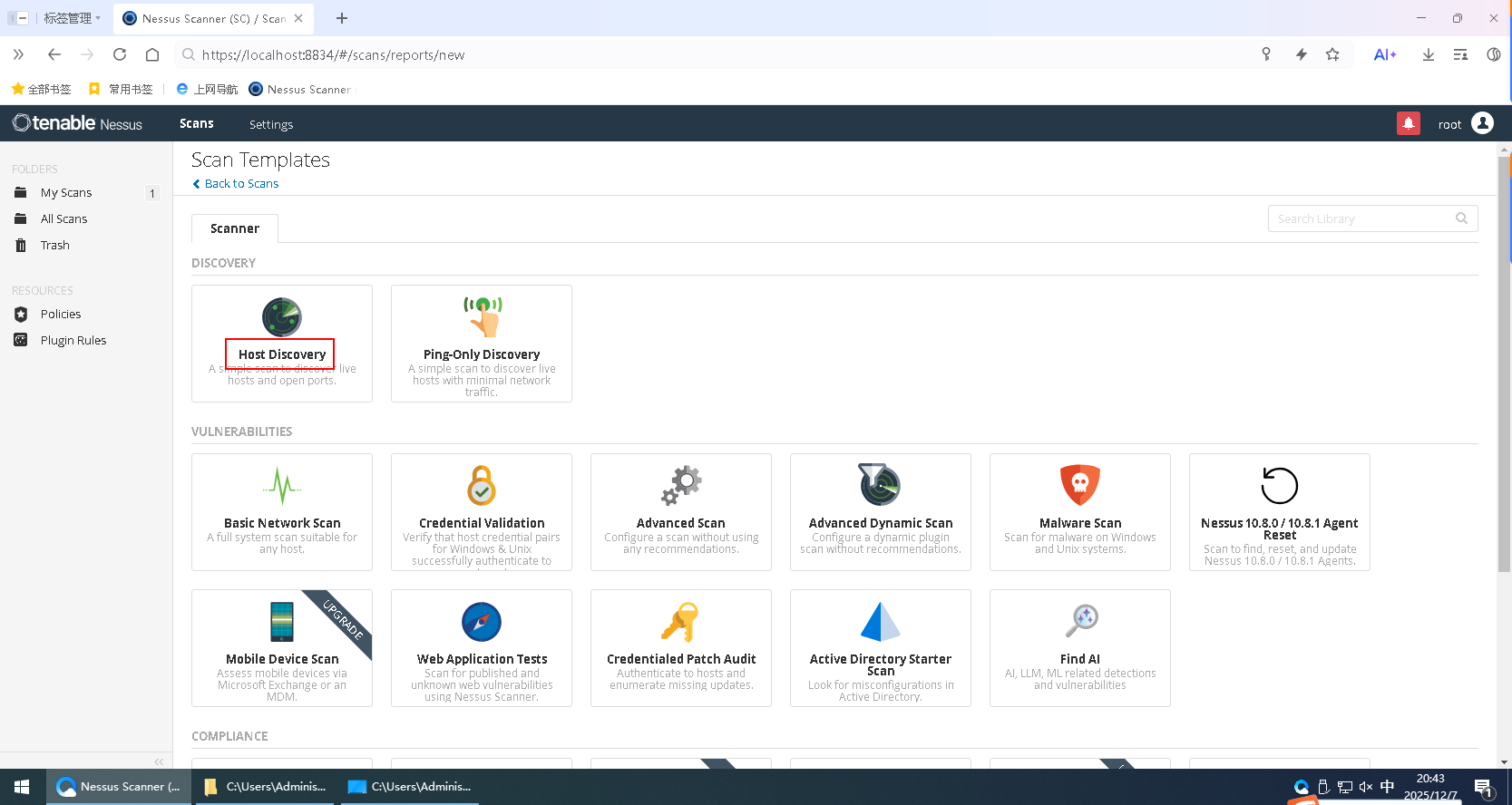Select the Credentialed Patch Audit keys icon

[681, 622]
